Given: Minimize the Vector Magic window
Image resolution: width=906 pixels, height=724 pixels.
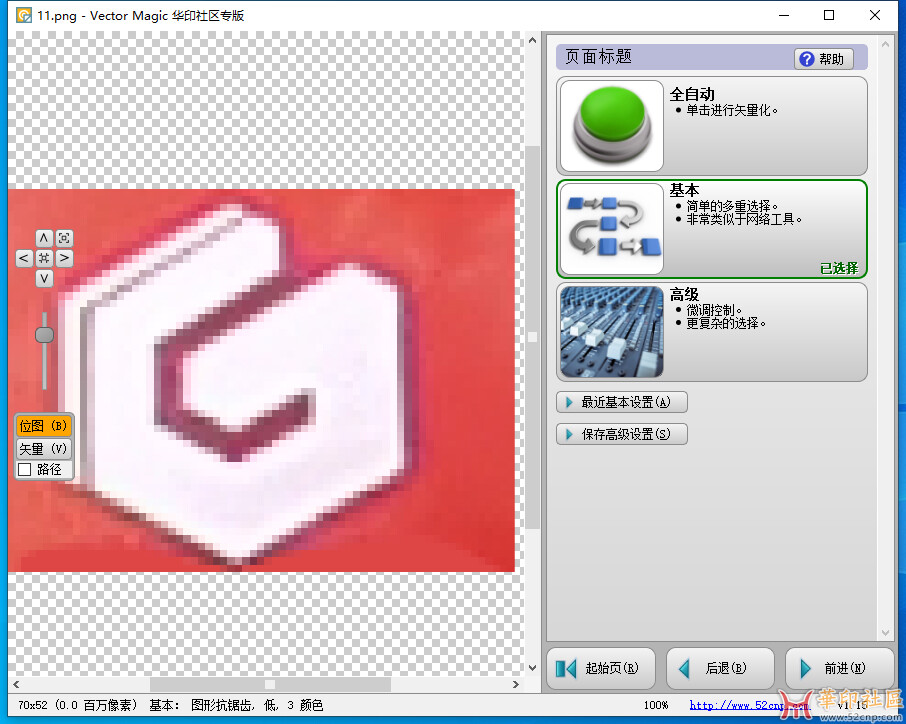Looking at the screenshot, I should (784, 15).
